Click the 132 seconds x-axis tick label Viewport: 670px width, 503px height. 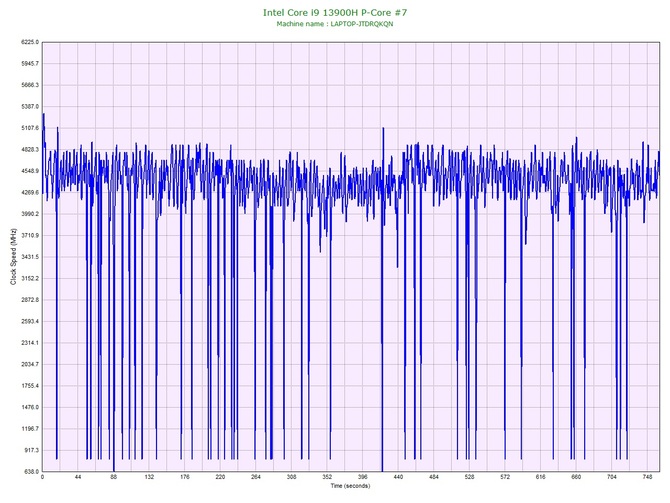149,477
